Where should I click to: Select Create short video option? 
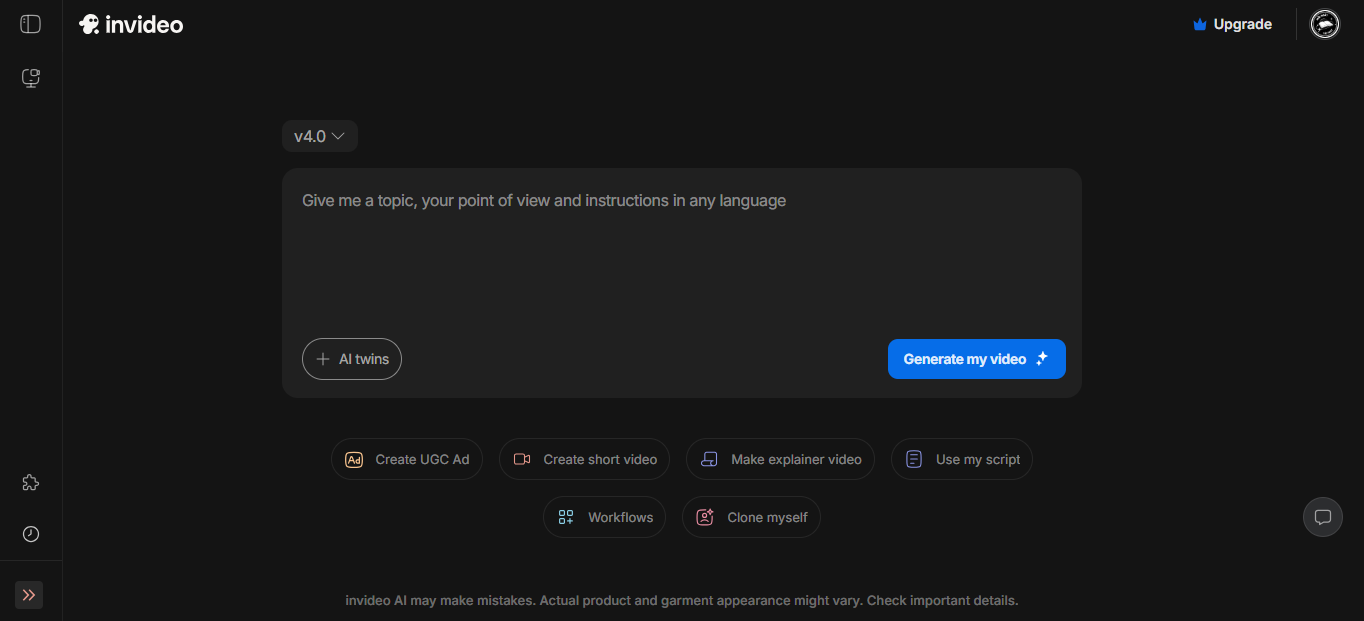tap(585, 460)
